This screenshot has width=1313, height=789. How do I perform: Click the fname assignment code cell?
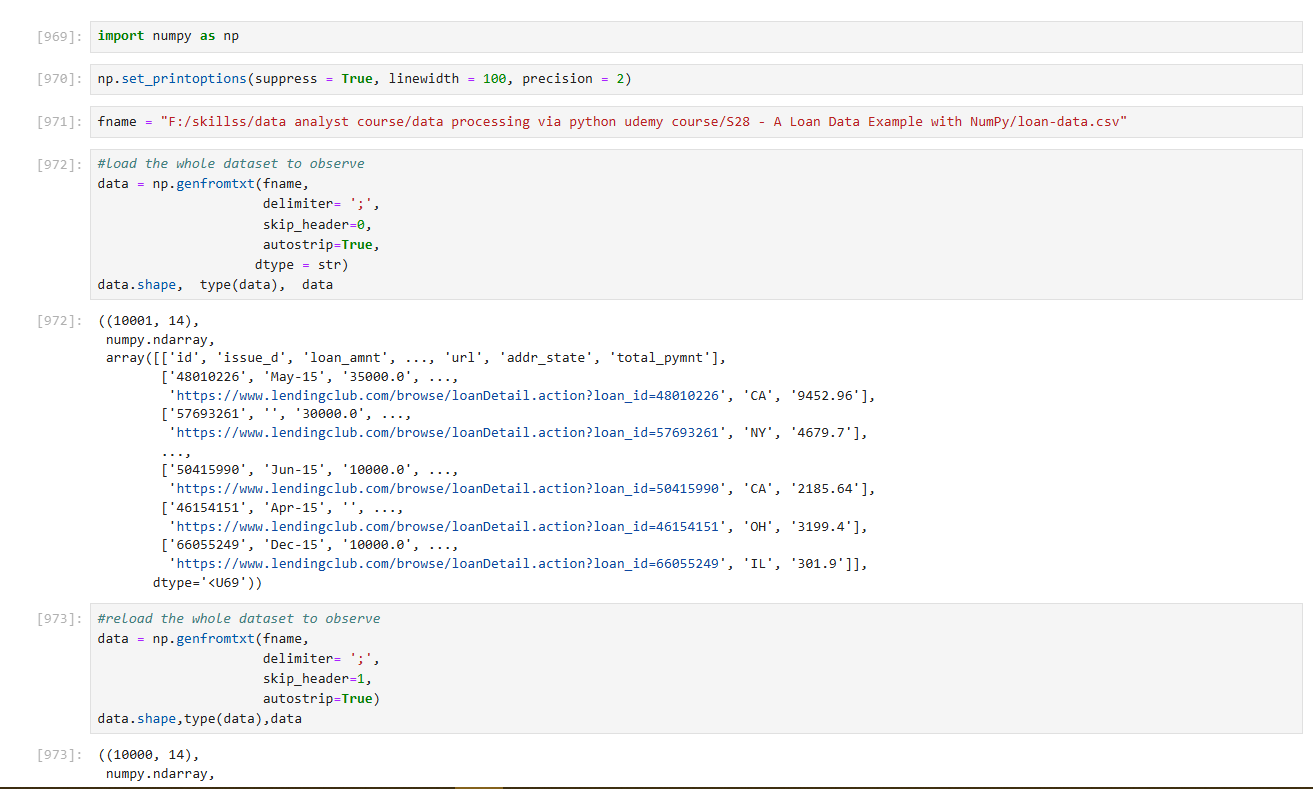(x=696, y=122)
